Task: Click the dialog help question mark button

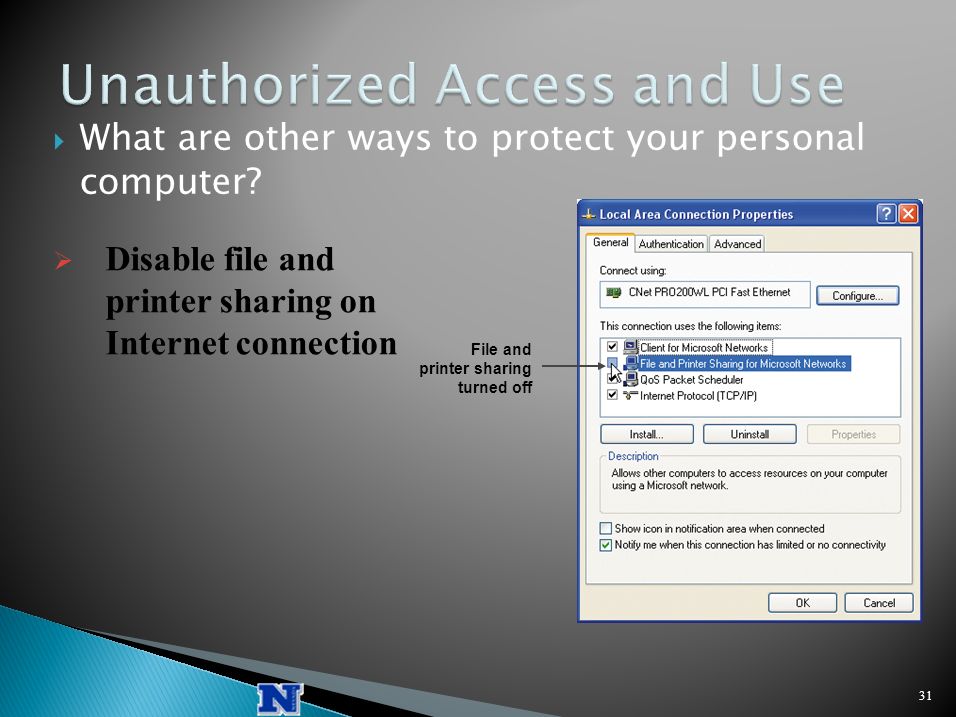Action: 886,214
